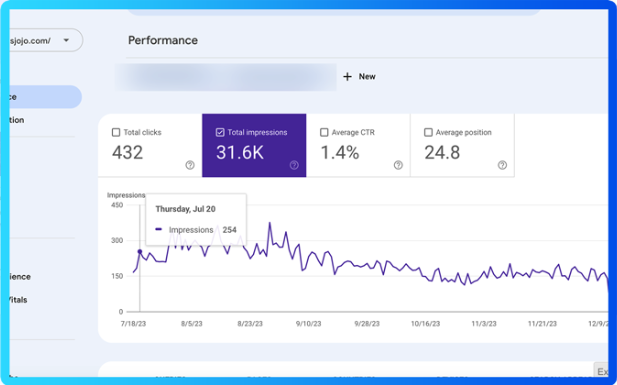617x385 pixels.
Task: Click the 11/21/23 axis date label
Action: [x=542, y=324]
